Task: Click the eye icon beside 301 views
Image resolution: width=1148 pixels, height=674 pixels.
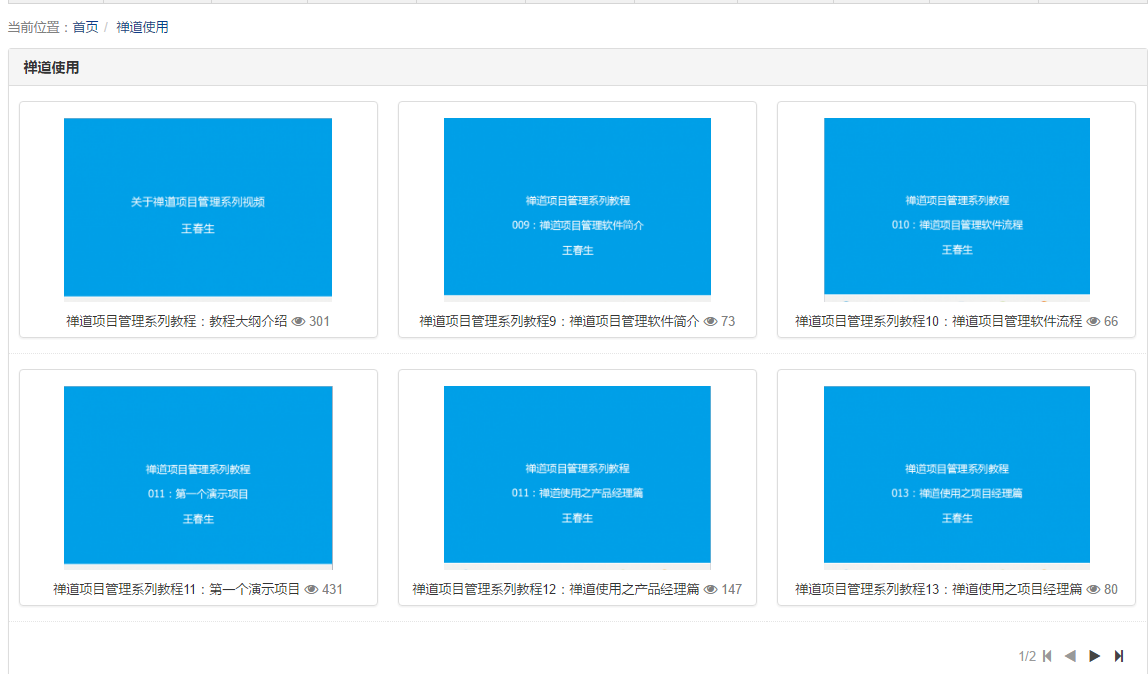Action: (298, 322)
